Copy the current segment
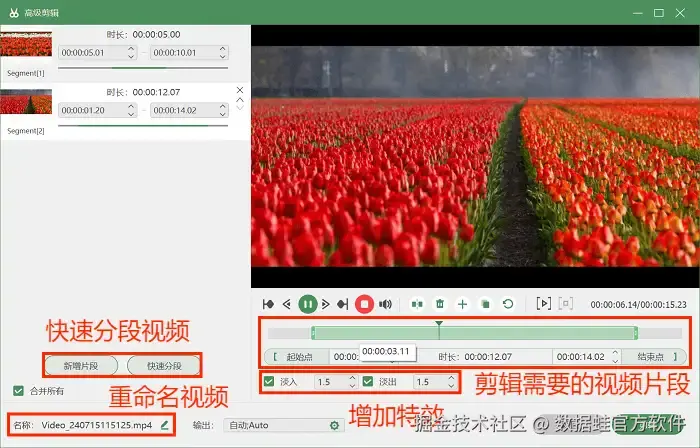The height and width of the screenshot is (448, 700). tap(485, 304)
